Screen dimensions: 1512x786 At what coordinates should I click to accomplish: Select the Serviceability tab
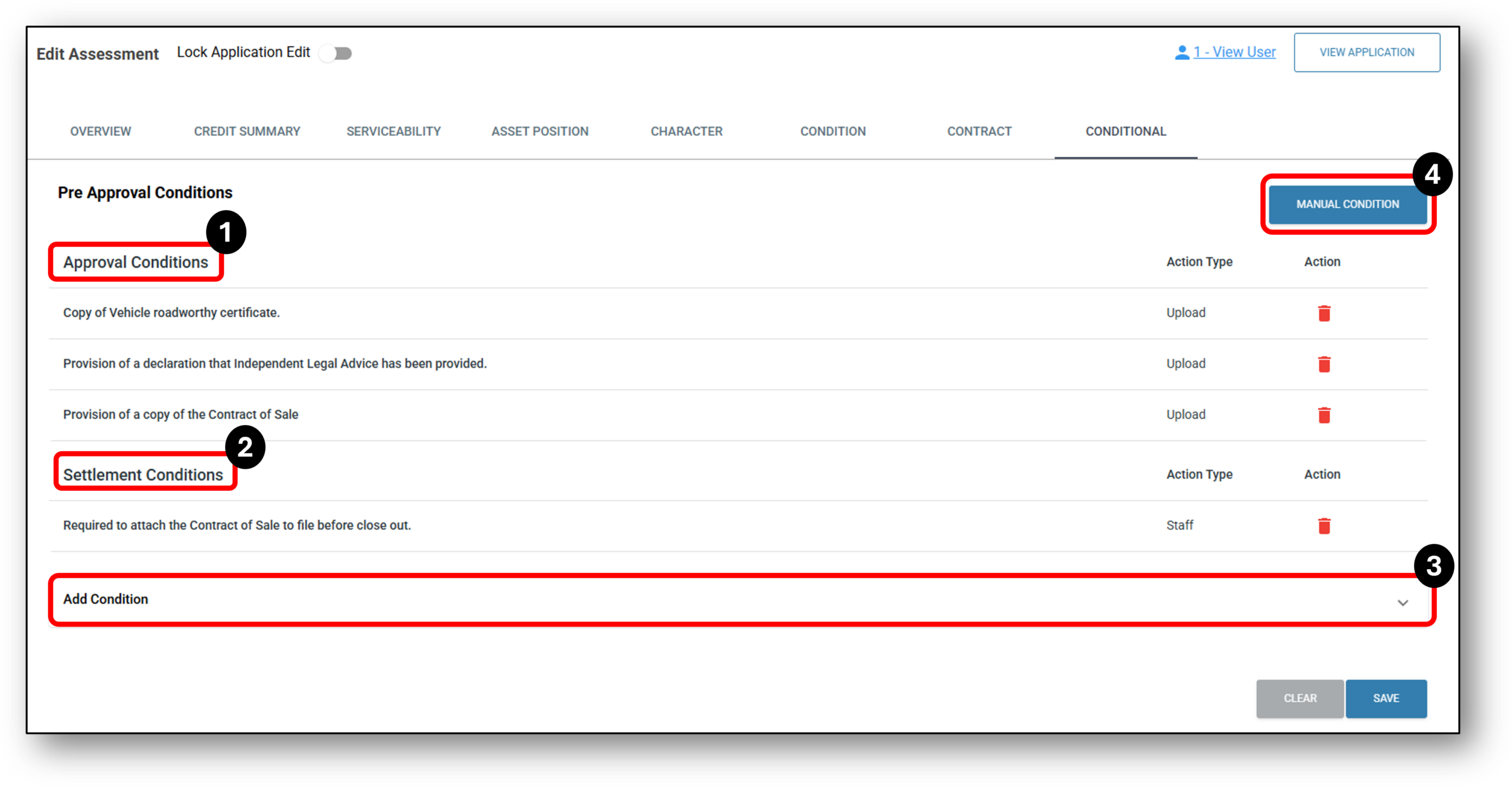pyautogui.click(x=393, y=131)
